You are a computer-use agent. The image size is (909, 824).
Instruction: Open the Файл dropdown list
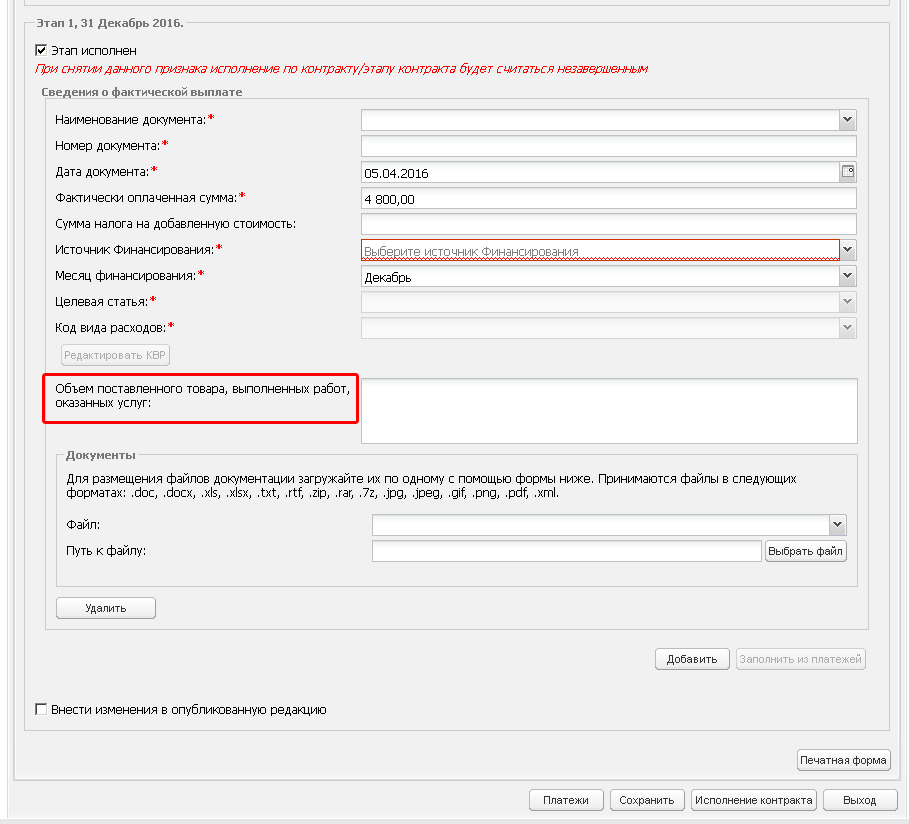click(x=837, y=525)
